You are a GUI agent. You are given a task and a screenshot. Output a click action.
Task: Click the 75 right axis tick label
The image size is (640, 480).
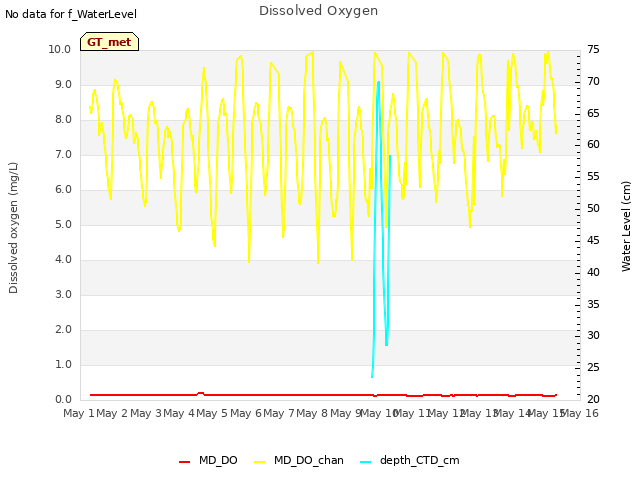[593, 49]
